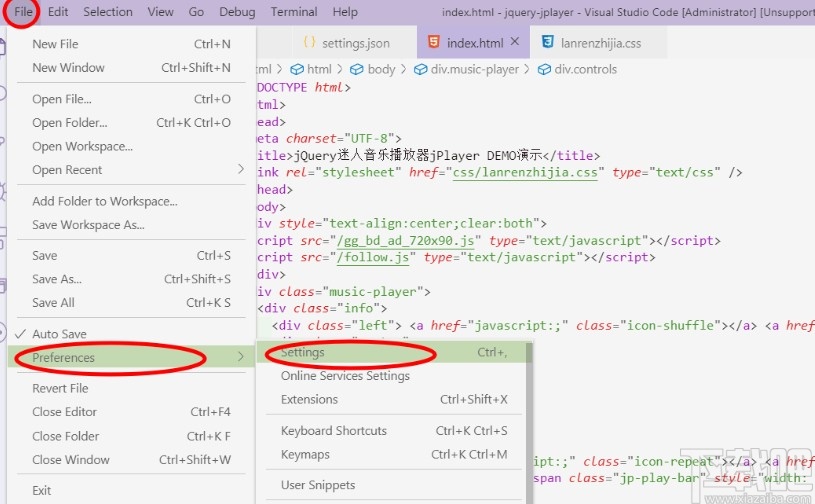This screenshot has width=815, height=504.
Task: Open the Help menu
Action: 345,11
